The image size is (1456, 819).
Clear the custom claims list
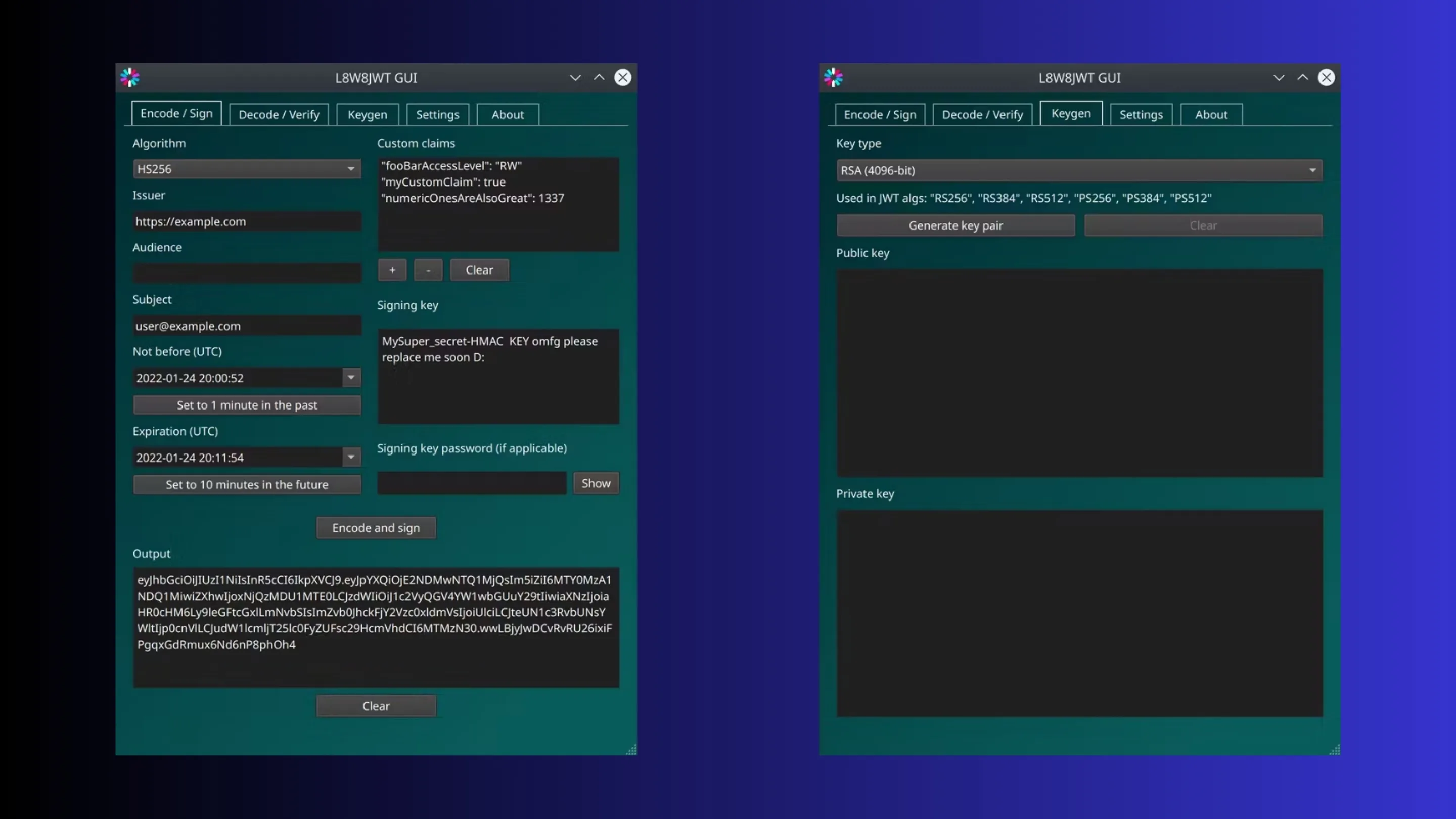[x=479, y=270]
